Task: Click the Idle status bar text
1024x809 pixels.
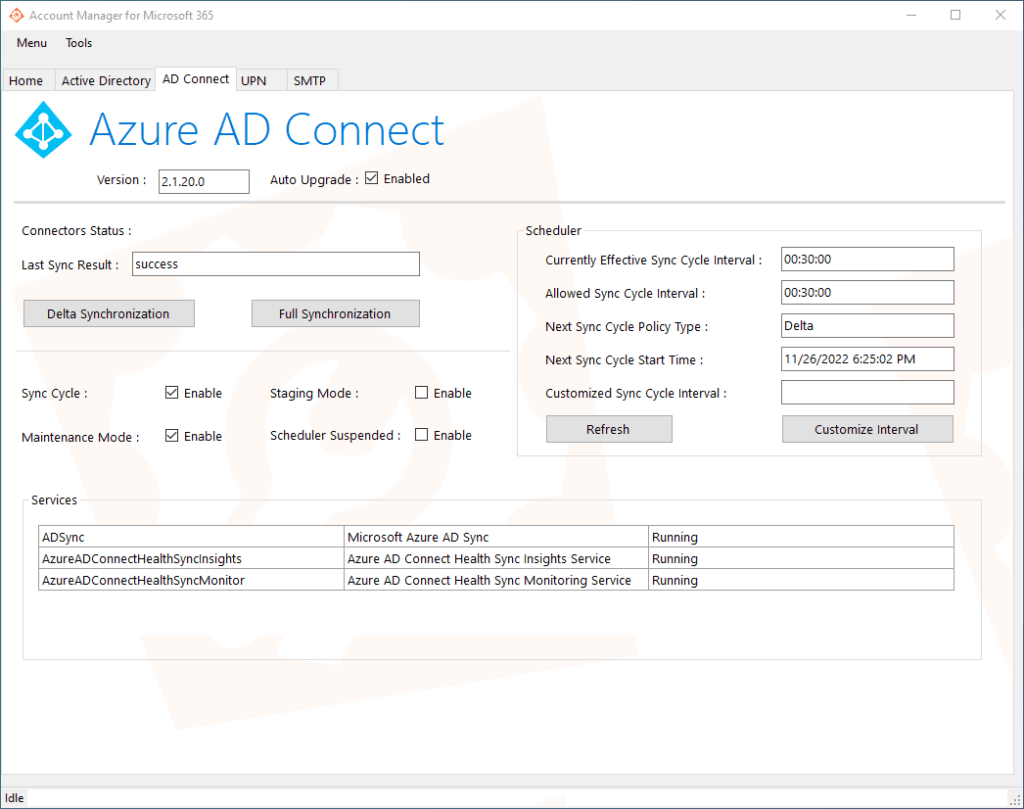Action: click(x=14, y=798)
